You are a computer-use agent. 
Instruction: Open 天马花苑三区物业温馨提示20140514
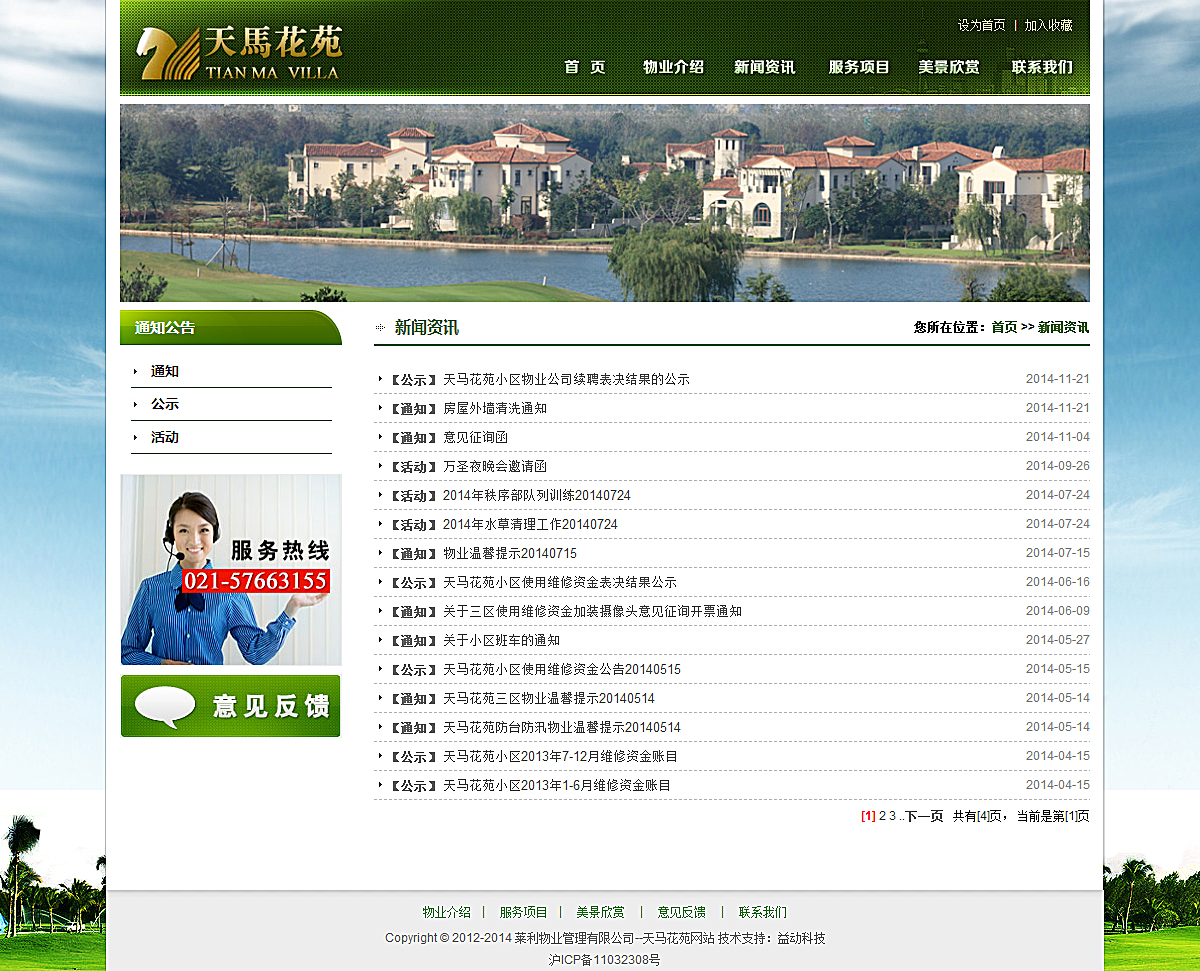pyautogui.click(x=549, y=698)
